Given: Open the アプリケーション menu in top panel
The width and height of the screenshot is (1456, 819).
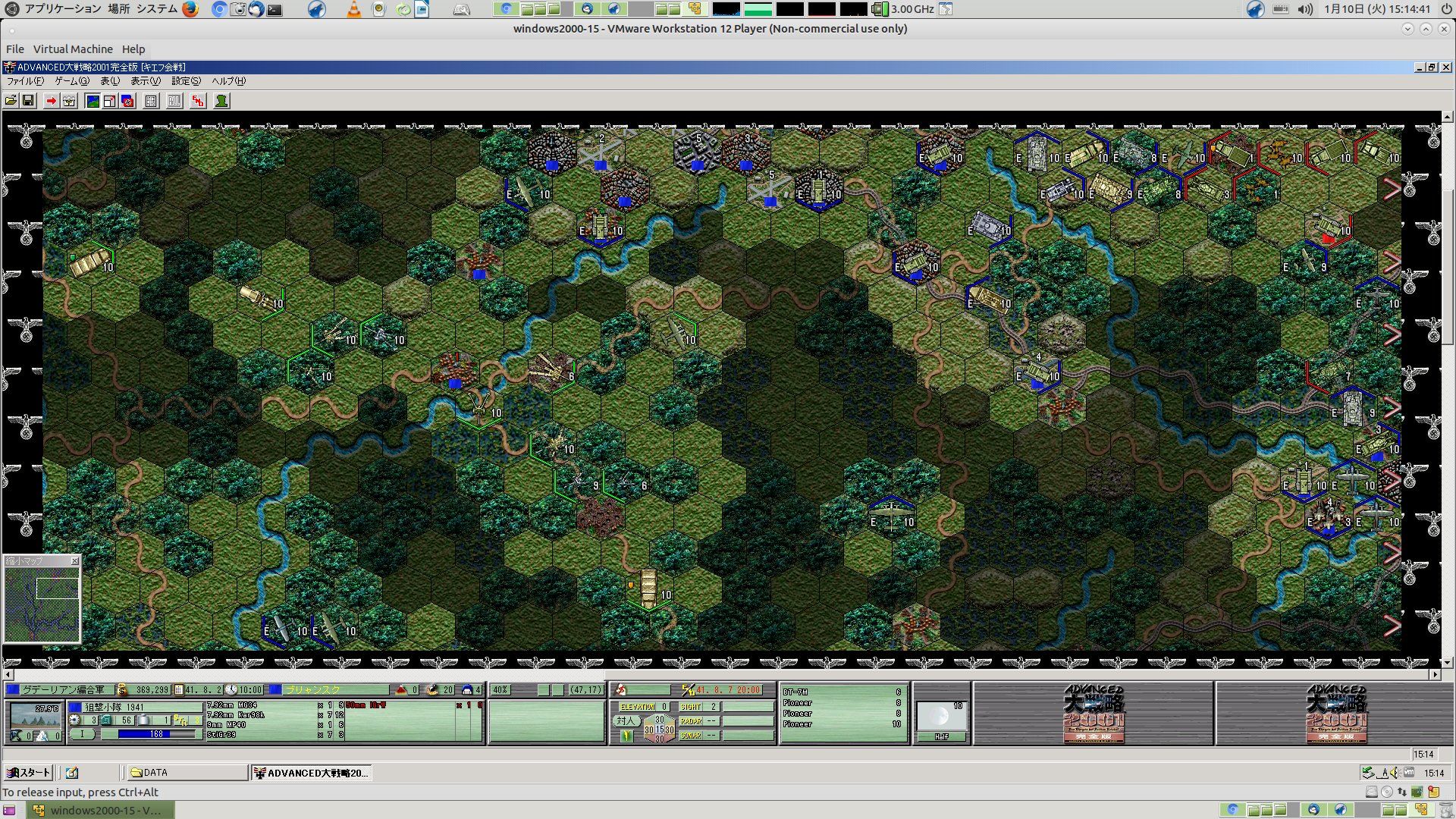Looking at the screenshot, I should (x=63, y=9).
